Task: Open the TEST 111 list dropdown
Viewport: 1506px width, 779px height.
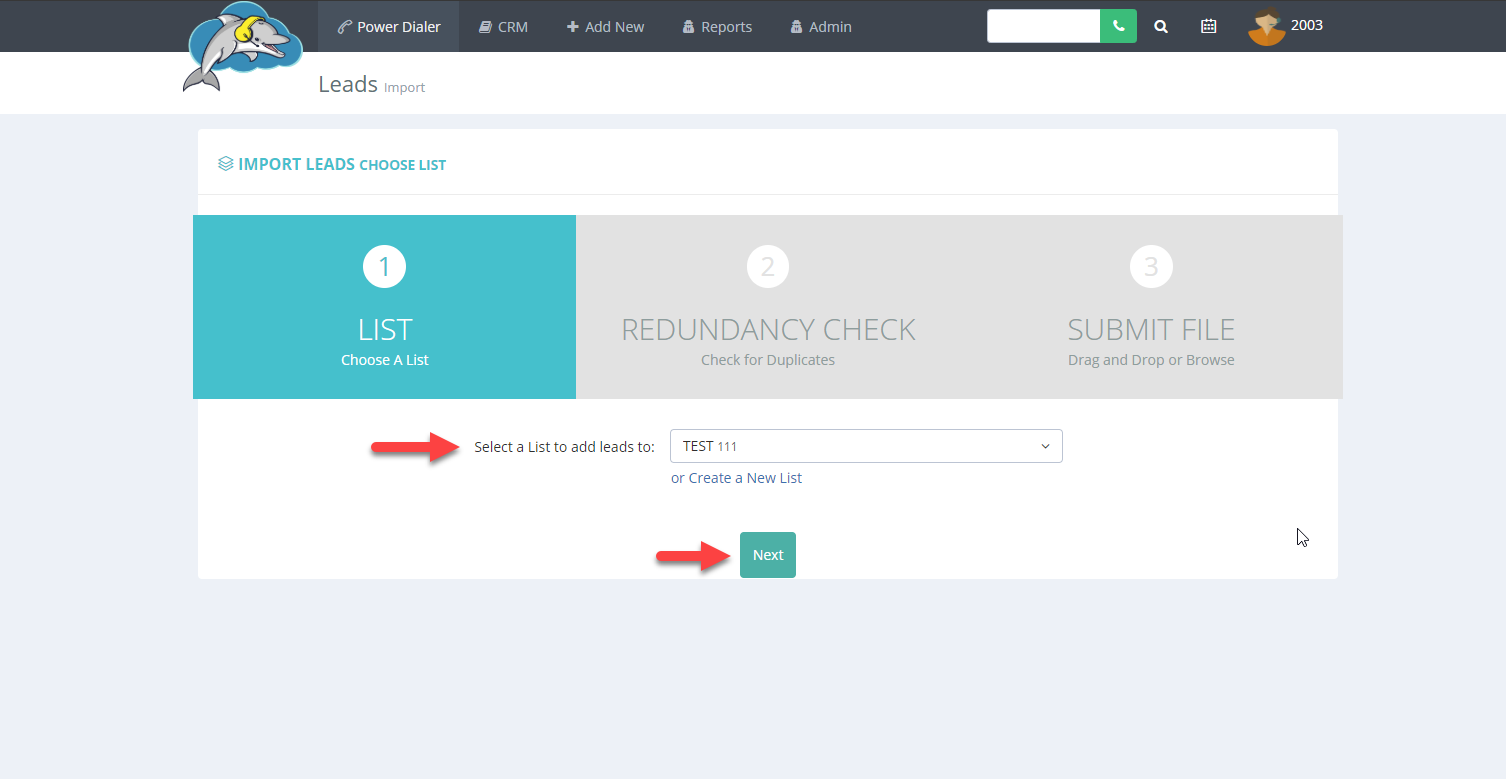Action: [x=866, y=446]
